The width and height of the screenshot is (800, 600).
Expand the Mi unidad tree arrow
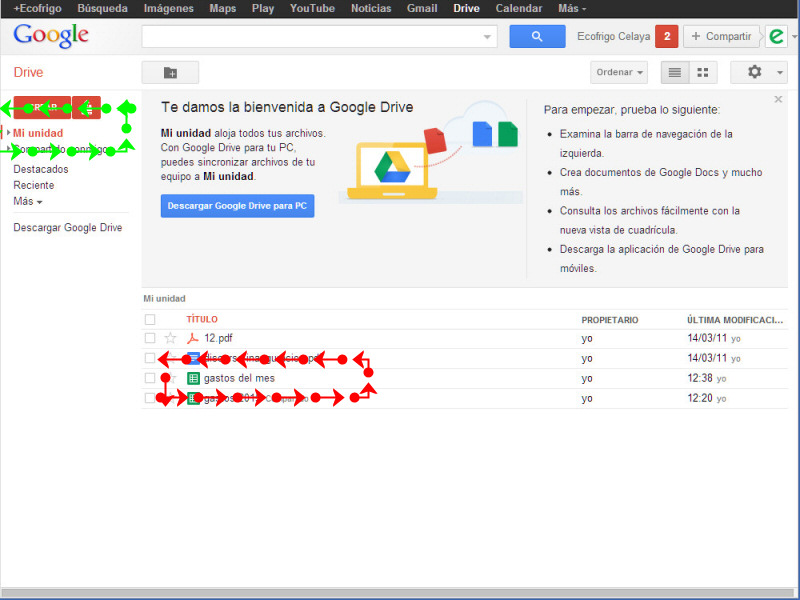(x=8, y=133)
